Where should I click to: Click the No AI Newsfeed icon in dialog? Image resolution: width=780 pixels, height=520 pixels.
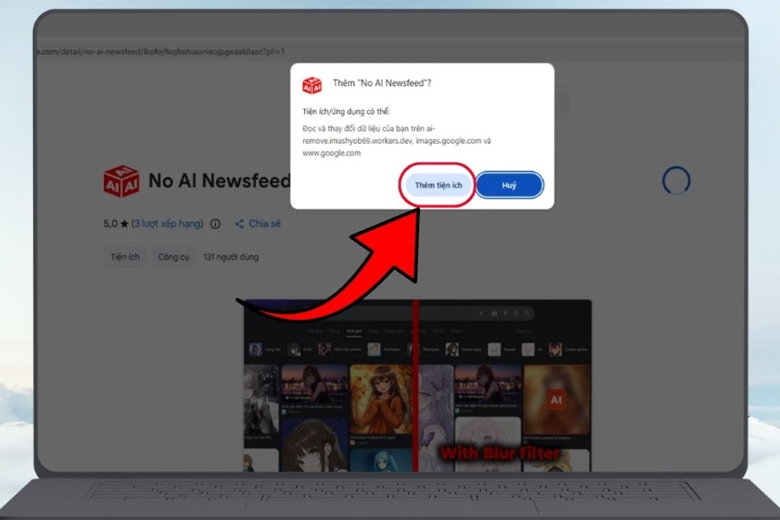312,85
